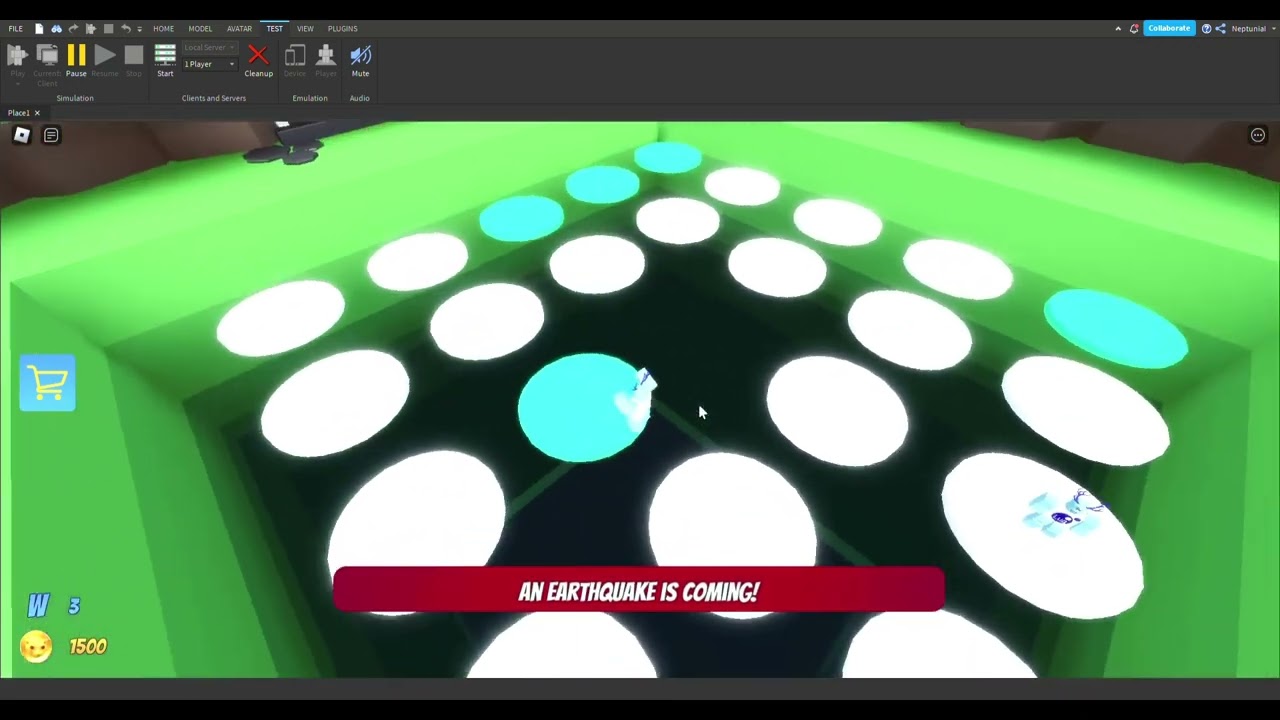Toggle the Mute audio button
Viewport: 1280px width, 720px height.
(360, 60)
